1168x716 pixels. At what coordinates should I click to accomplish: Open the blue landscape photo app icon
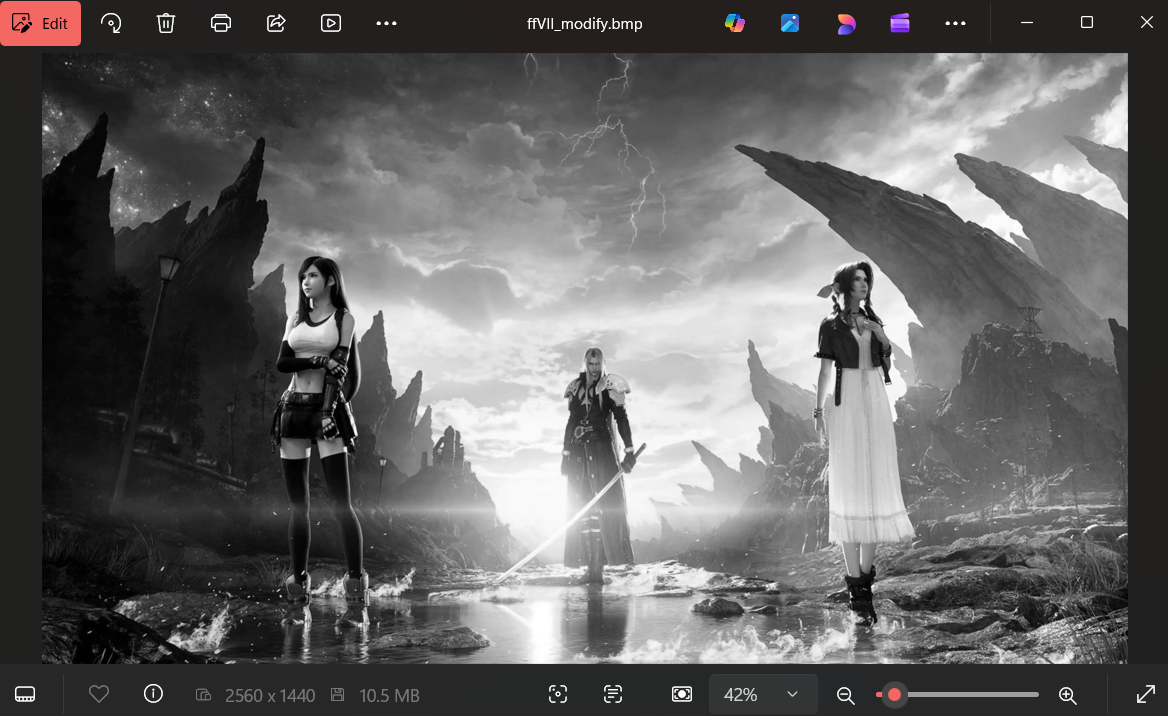[790, 23]
